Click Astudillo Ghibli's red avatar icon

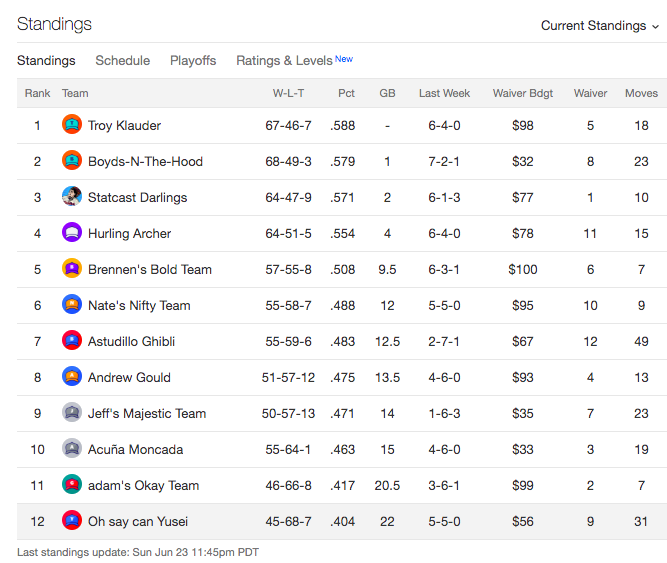[72, 341]
